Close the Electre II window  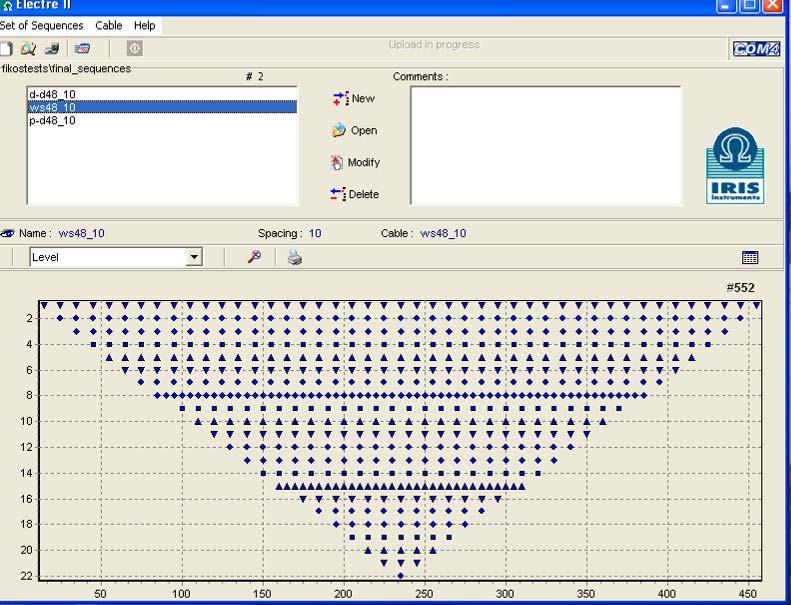pos(772,6)
